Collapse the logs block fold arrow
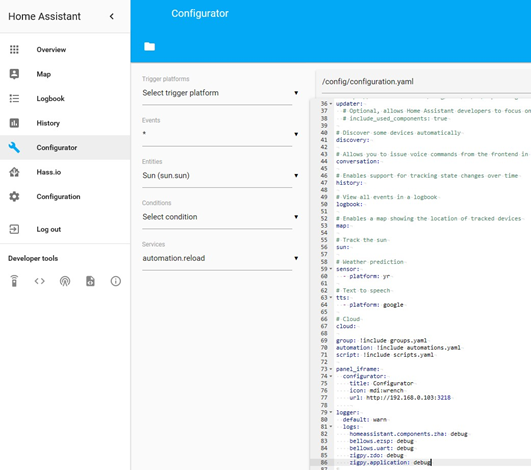This screenshot has height=470, width=531. tap(331, 427)
